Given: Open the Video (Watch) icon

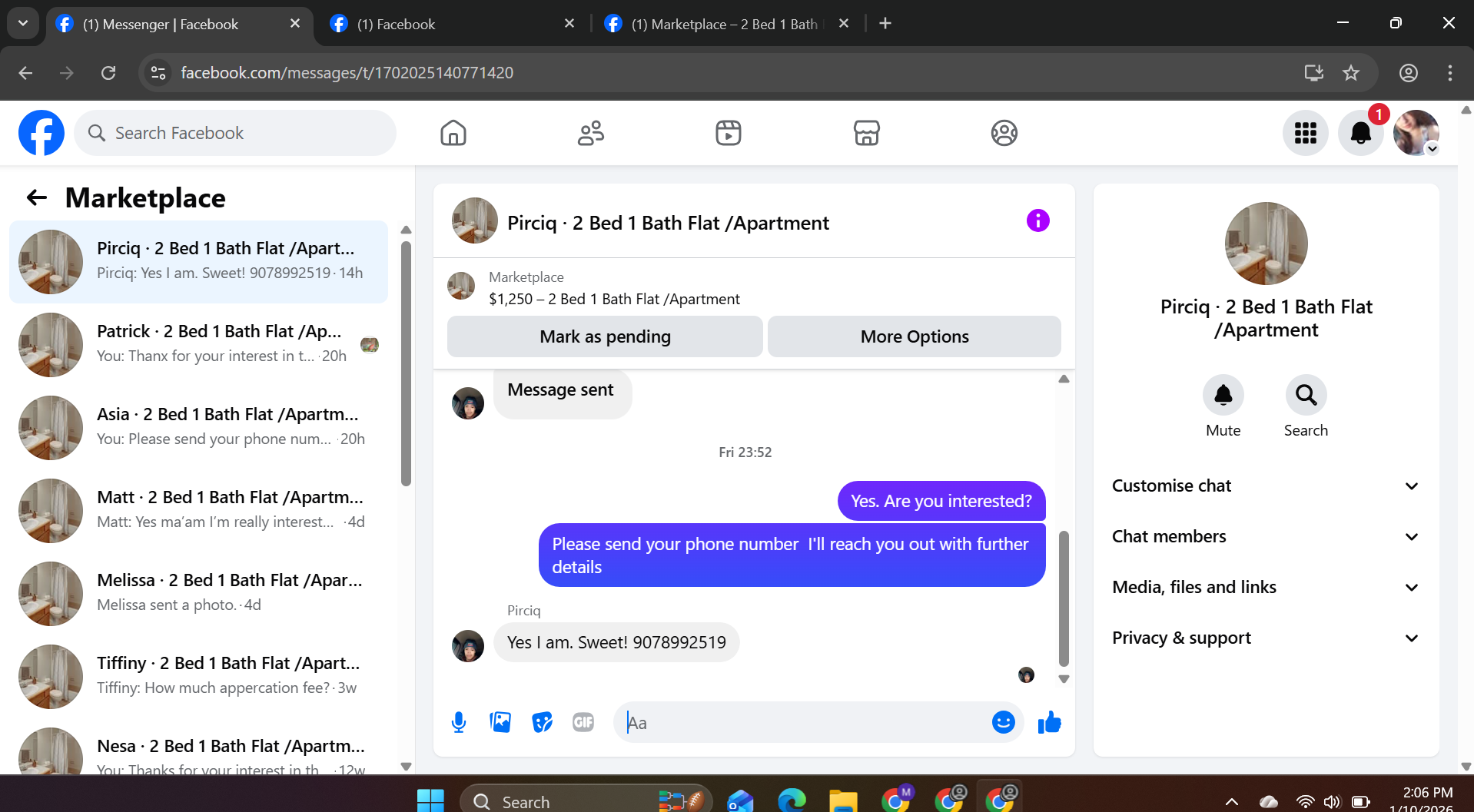Looking at the screenshot, I should 729,133.
